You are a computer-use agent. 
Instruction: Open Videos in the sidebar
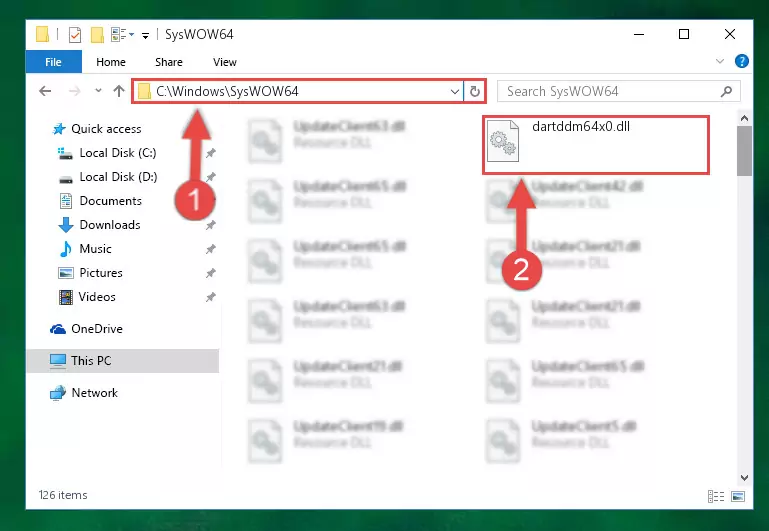coord(97,297)
